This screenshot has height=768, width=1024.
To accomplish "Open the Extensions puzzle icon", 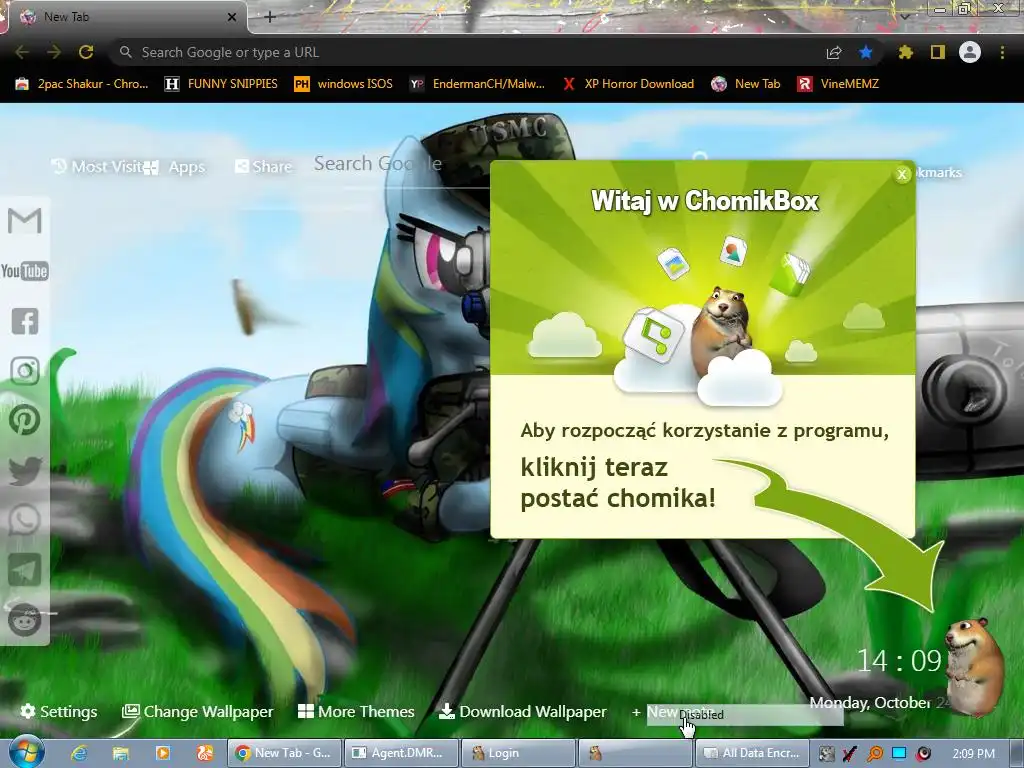I will coord(905,52).
